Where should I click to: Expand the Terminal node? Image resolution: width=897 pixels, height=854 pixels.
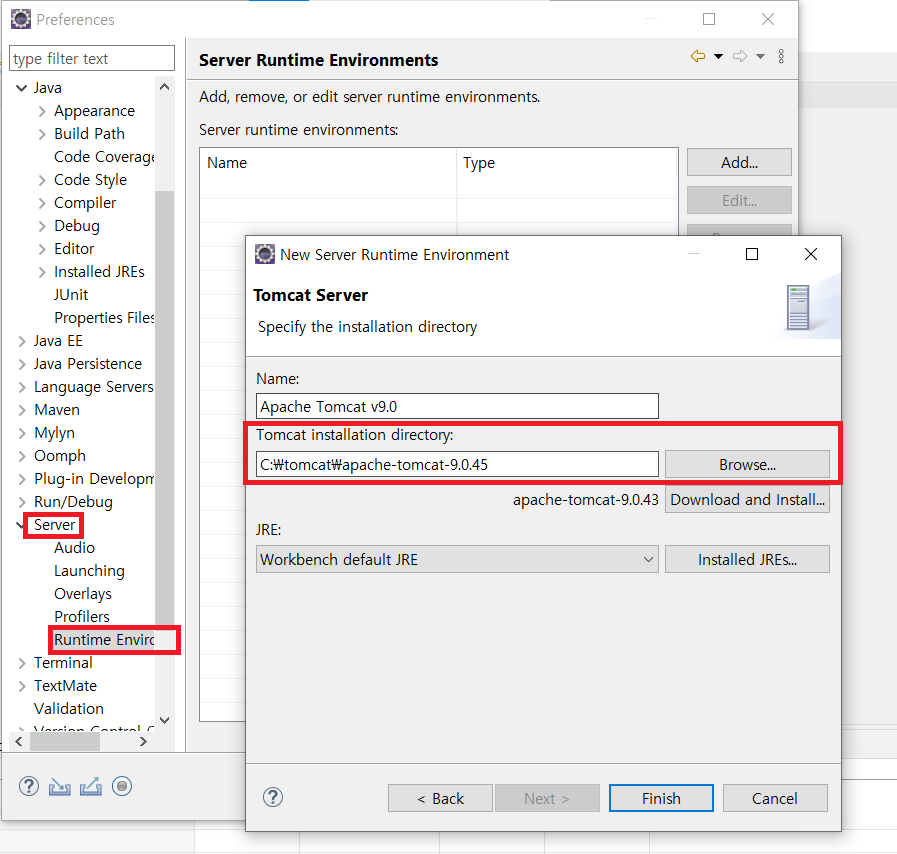pyautogui.click(x=22, y=663)
